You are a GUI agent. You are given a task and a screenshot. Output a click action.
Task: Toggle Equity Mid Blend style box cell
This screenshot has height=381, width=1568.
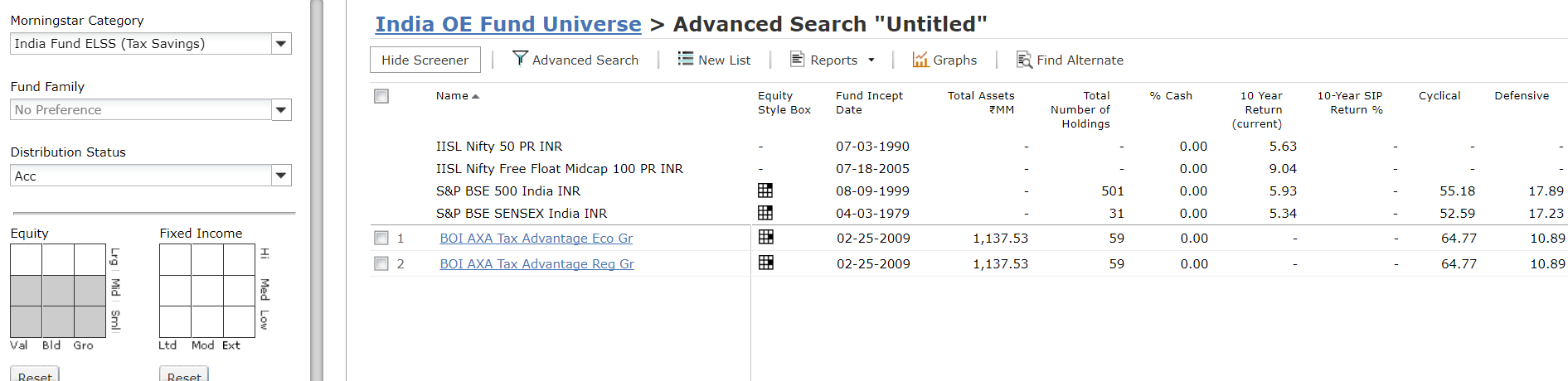pos(58,291)
